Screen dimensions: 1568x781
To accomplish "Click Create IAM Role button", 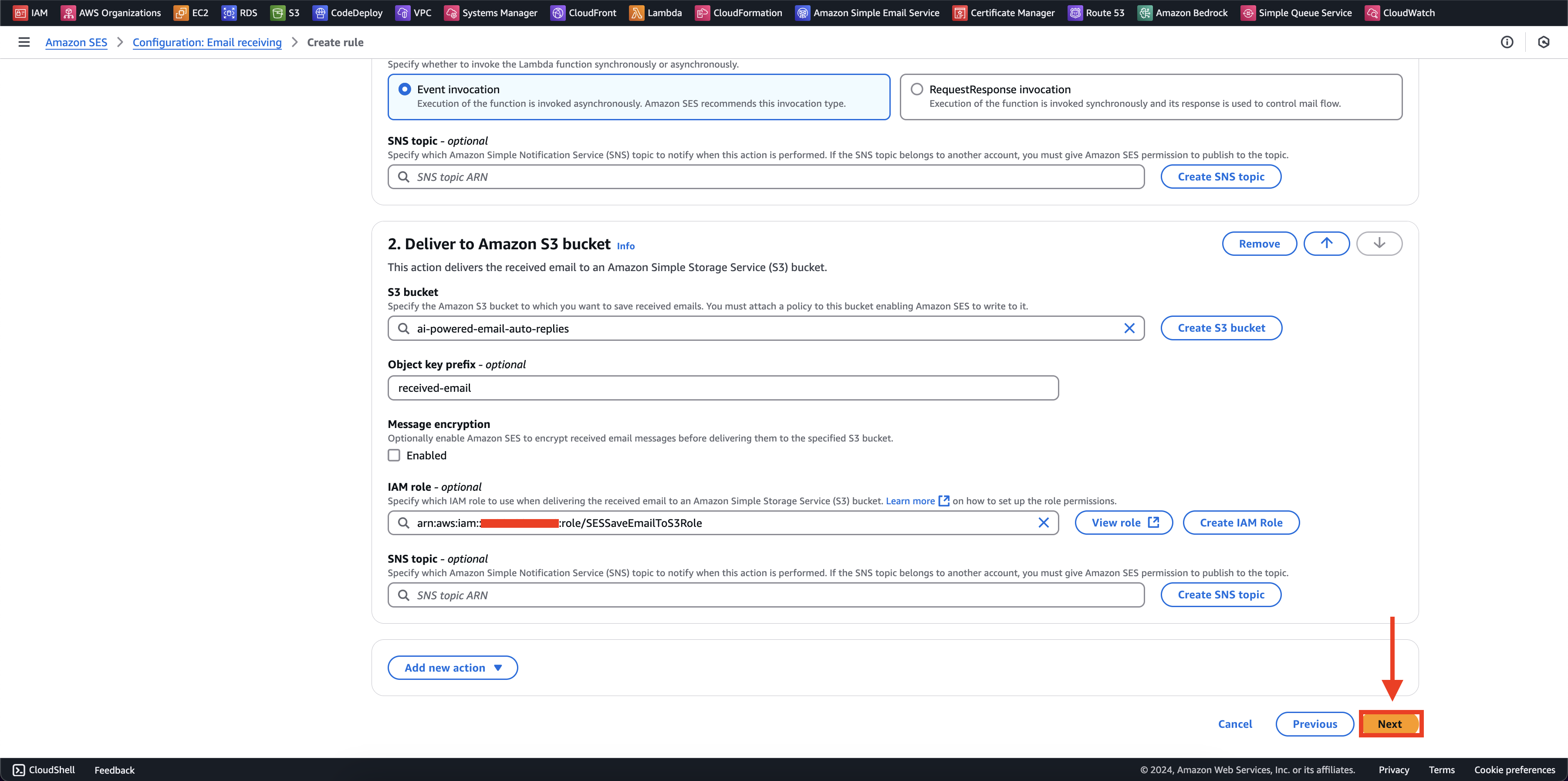I will [1241, 523].
